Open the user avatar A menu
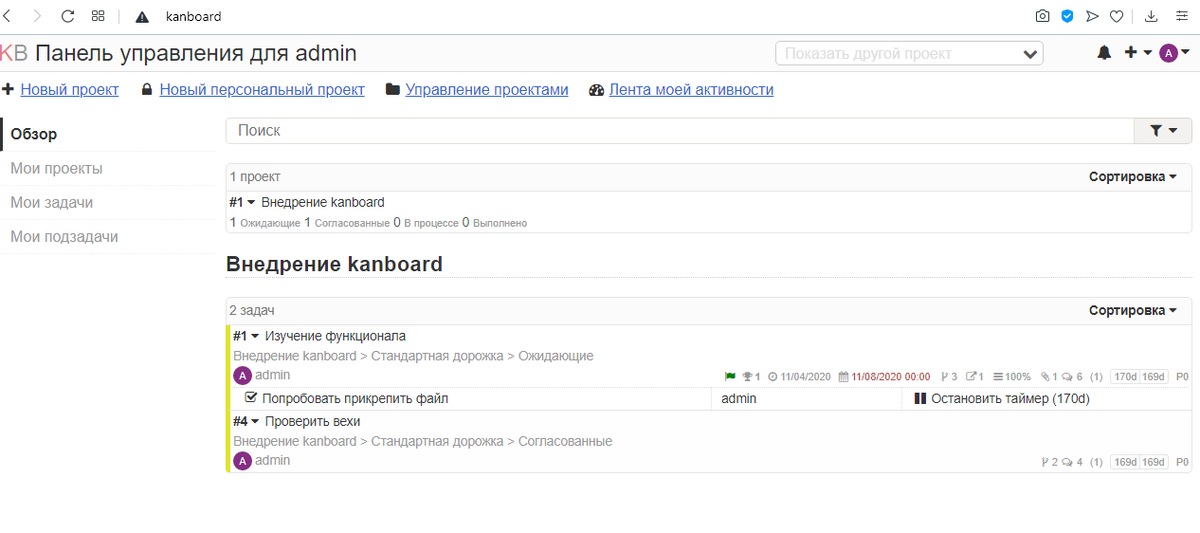 click(1174, 53)
